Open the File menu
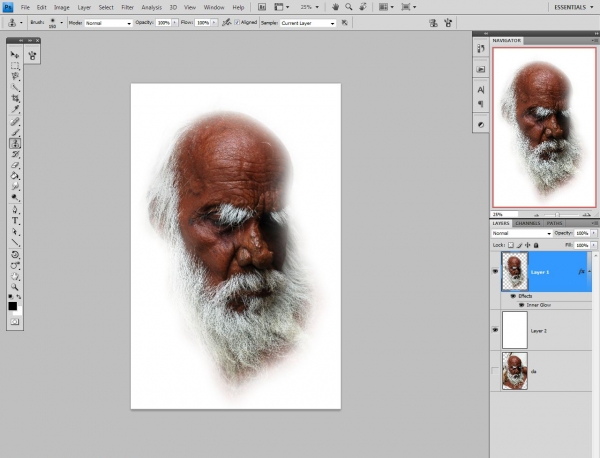 [25, 7]
